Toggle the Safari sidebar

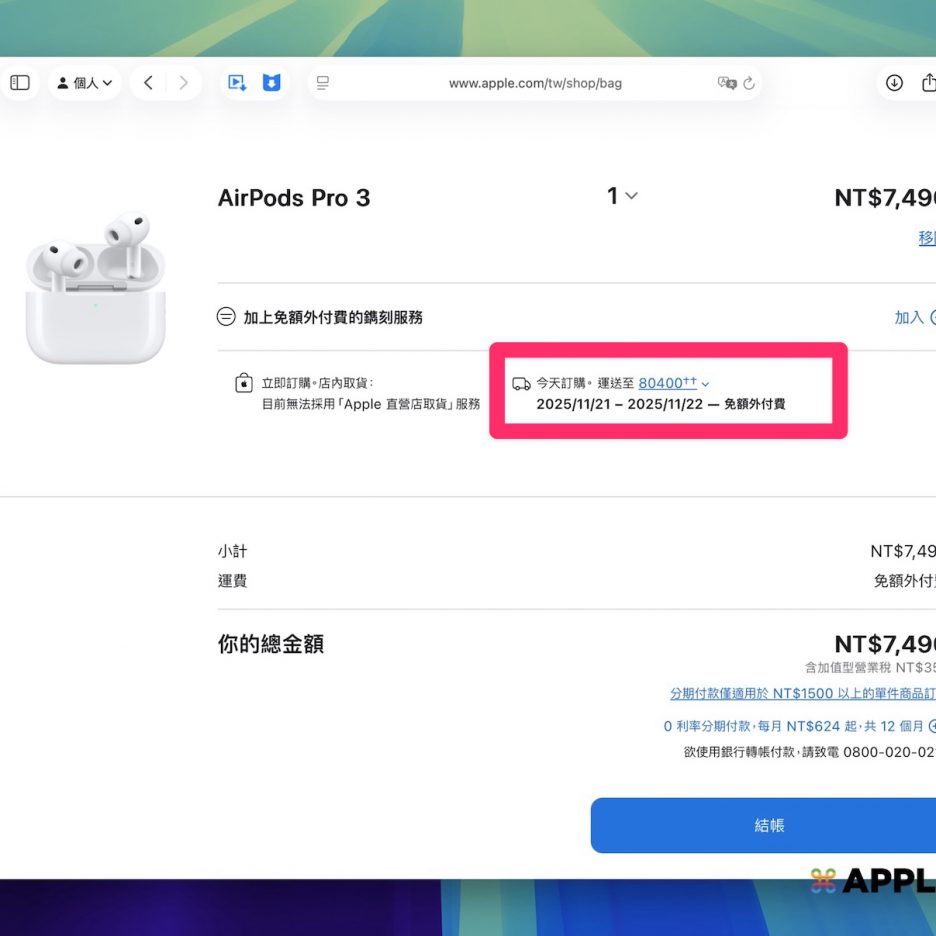[x=20, y=83]
